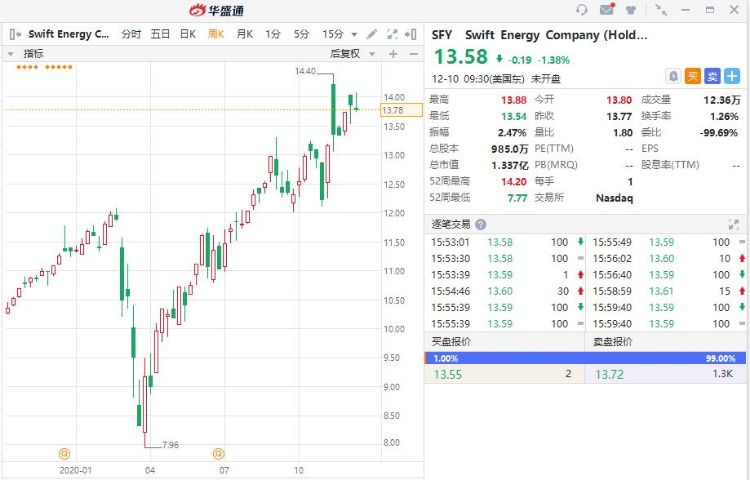750x480 pixels.
Task: Select the ask price 13.72
Action: click(609, 374)
